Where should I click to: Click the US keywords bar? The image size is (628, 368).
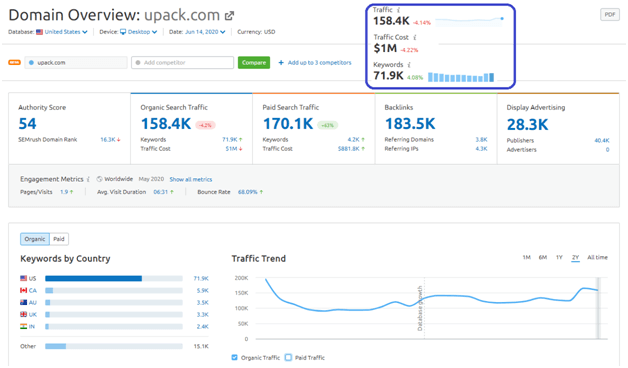point(114,278)
